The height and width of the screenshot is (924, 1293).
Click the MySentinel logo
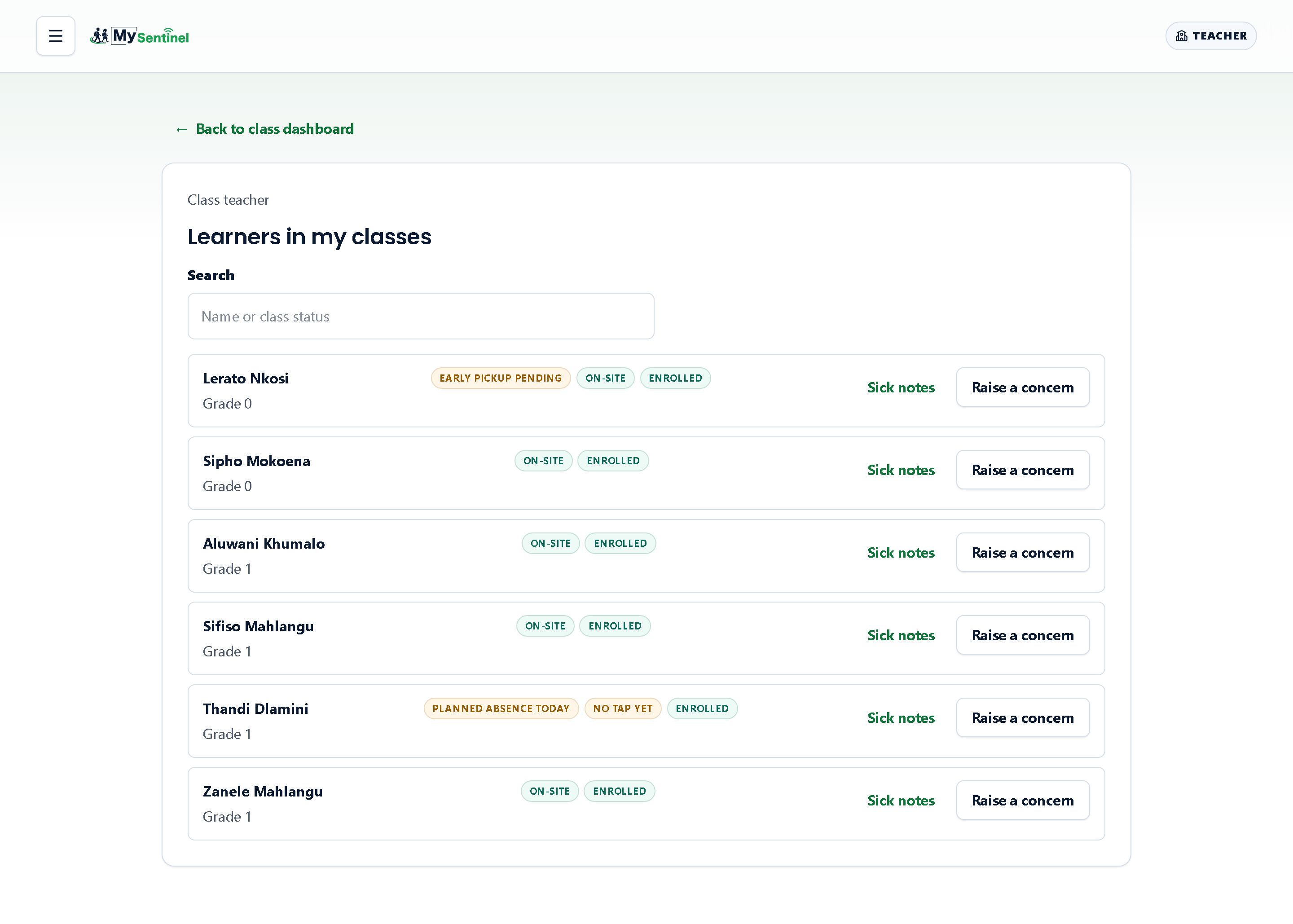click(x=139, y=36)
